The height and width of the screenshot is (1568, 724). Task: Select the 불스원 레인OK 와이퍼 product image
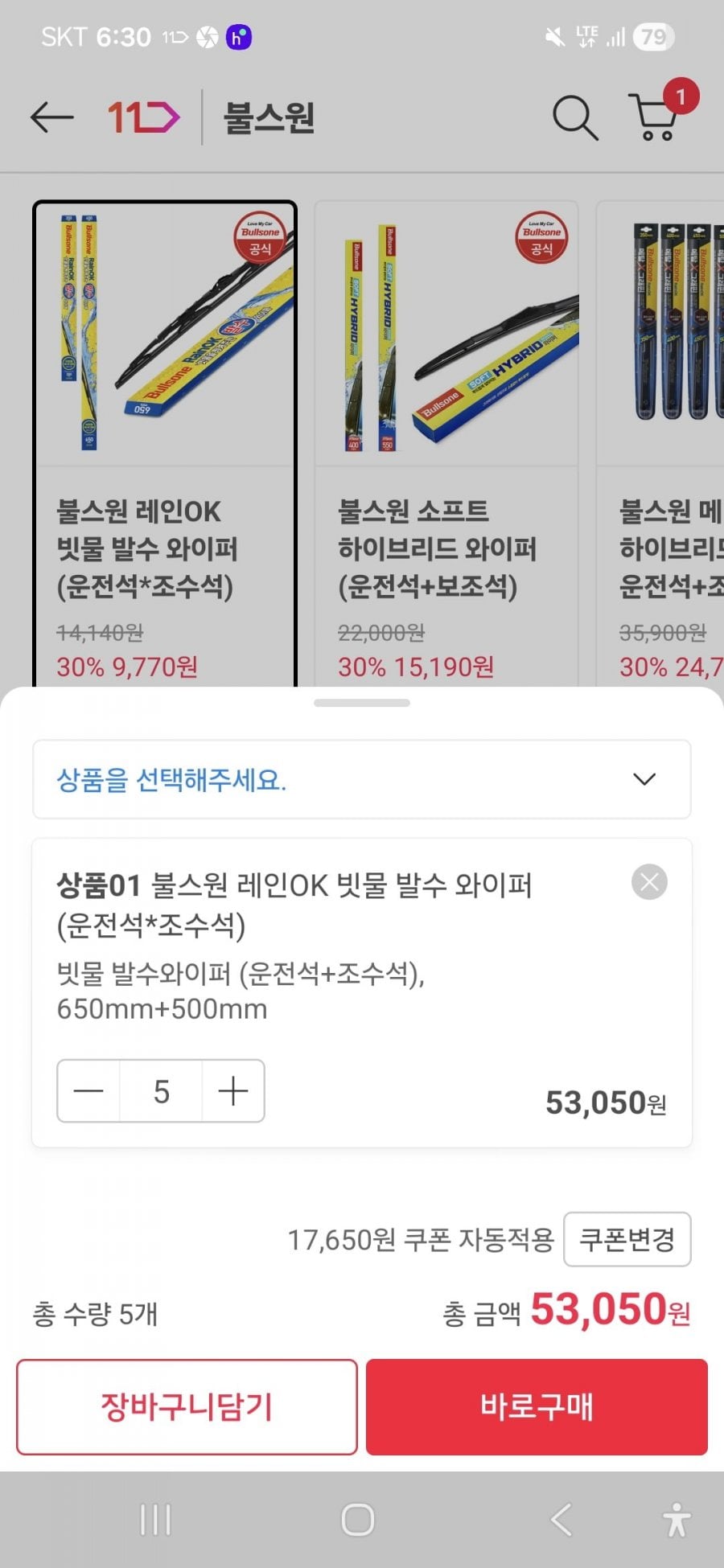[165, 334]
